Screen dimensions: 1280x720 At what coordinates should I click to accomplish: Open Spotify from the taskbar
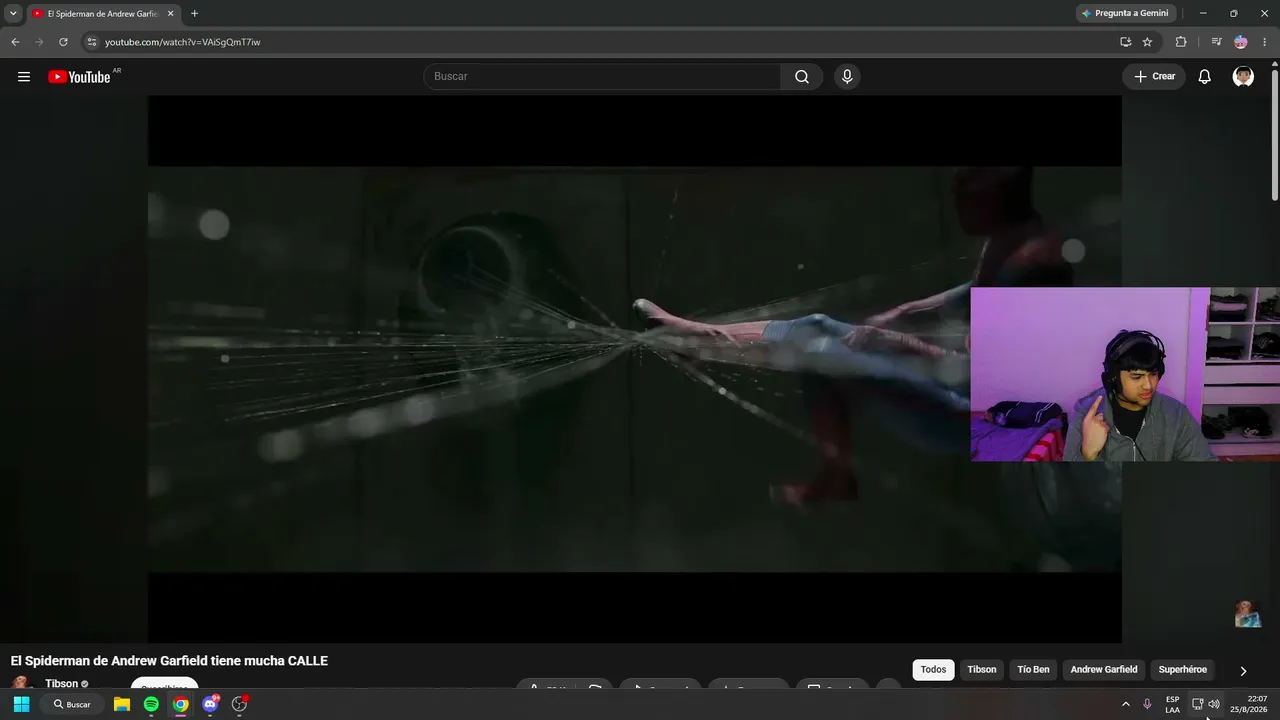pos(151,704)
